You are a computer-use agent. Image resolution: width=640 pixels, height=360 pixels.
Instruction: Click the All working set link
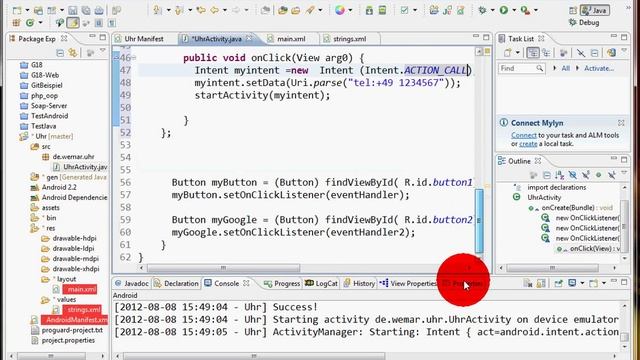pyautogui.click(x=565, y=68)
